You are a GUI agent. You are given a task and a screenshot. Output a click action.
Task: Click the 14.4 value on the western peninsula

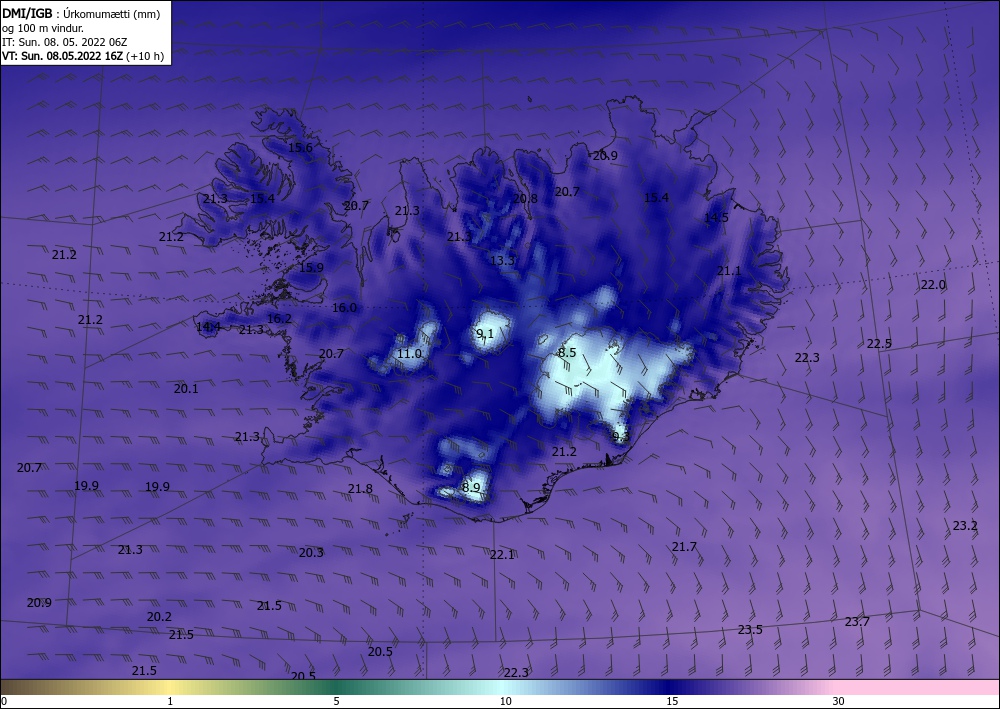tap(208, 327)
